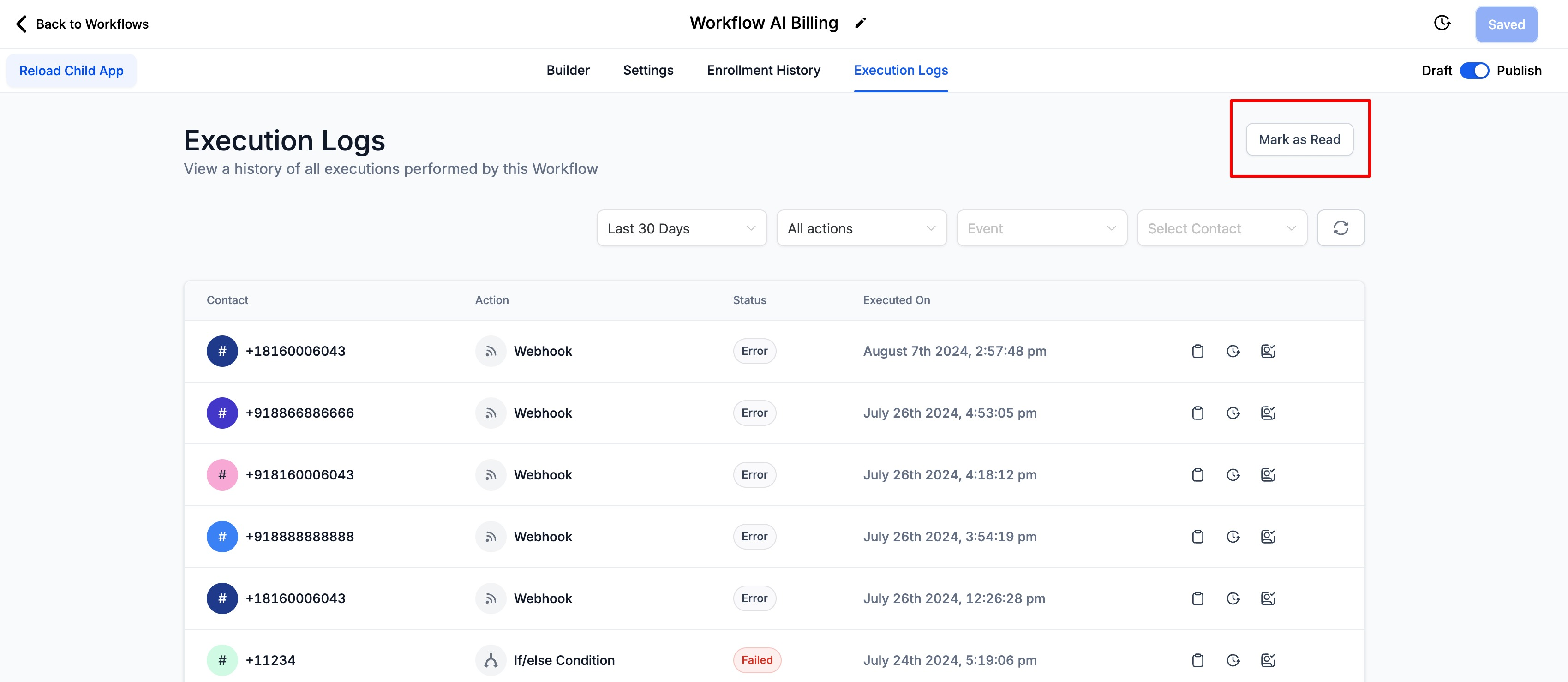Toggle the Draft/Publish switch
1568x682 pixels.
pos(1474,71)
